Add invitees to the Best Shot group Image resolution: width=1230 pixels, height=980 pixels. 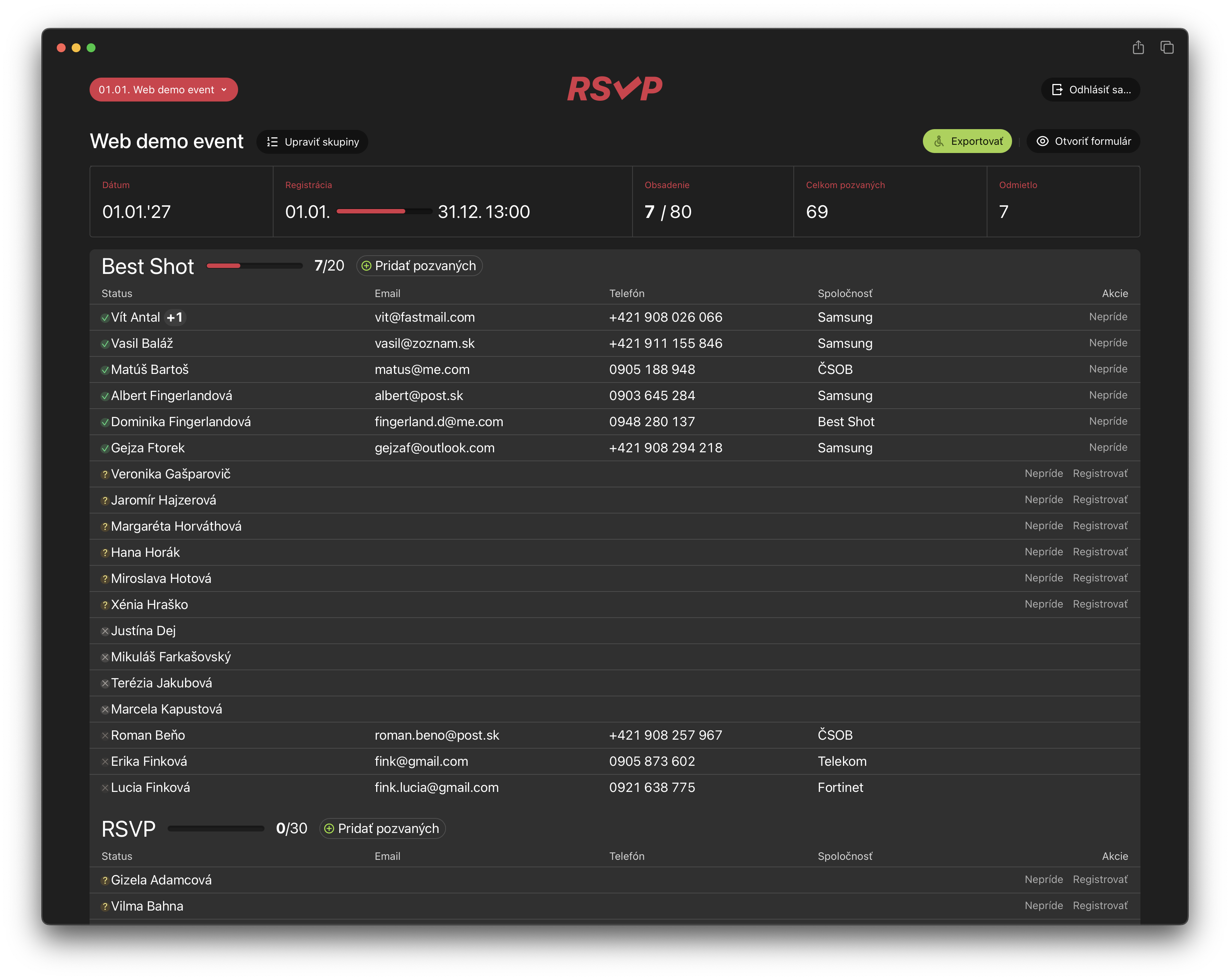coord(419,266)
